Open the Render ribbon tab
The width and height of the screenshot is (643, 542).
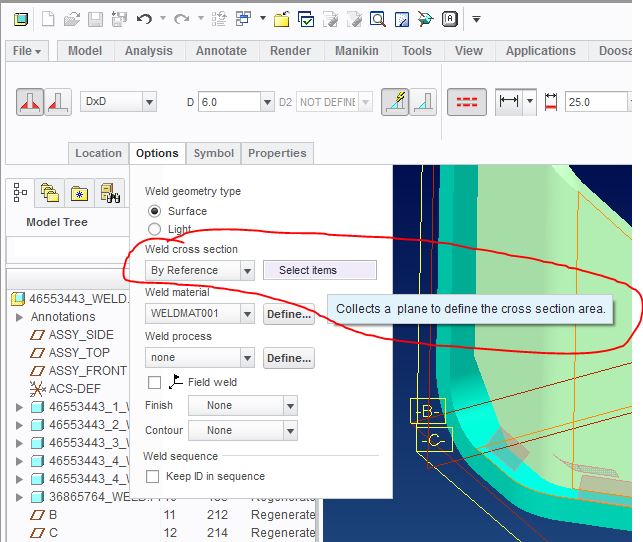pyautogui.click(x=290, y=51)
